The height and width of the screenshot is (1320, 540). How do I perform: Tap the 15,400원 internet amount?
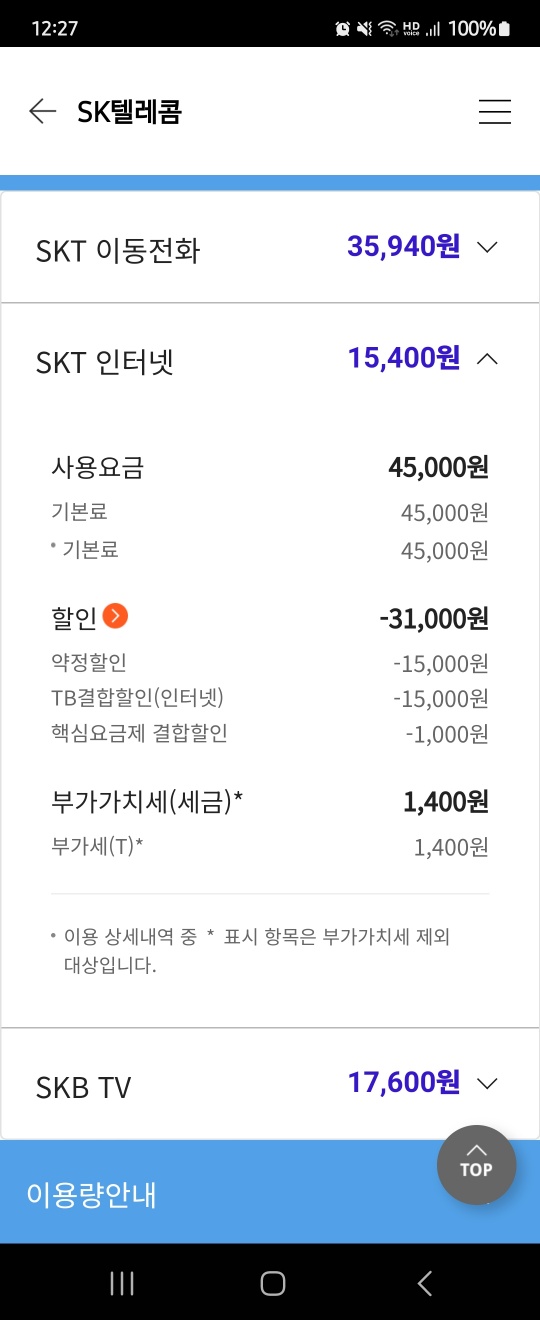point(404,357)
